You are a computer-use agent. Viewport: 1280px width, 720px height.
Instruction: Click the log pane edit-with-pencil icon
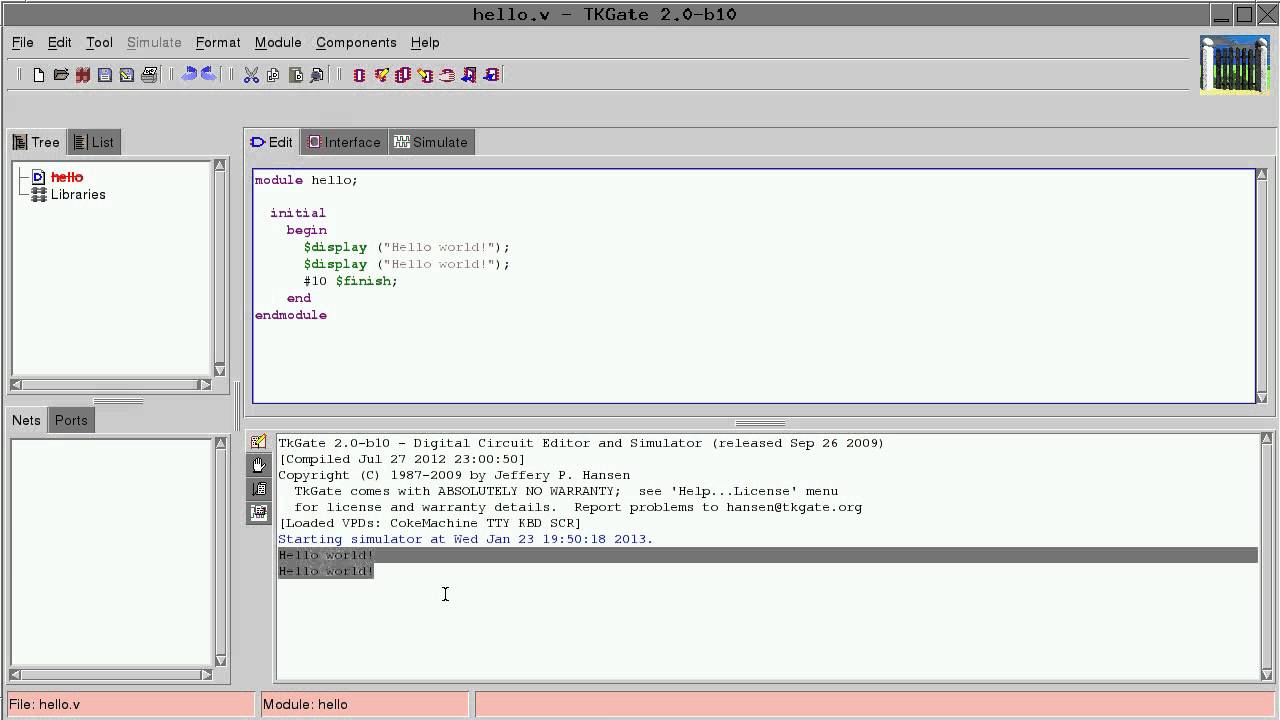(259, 442)
